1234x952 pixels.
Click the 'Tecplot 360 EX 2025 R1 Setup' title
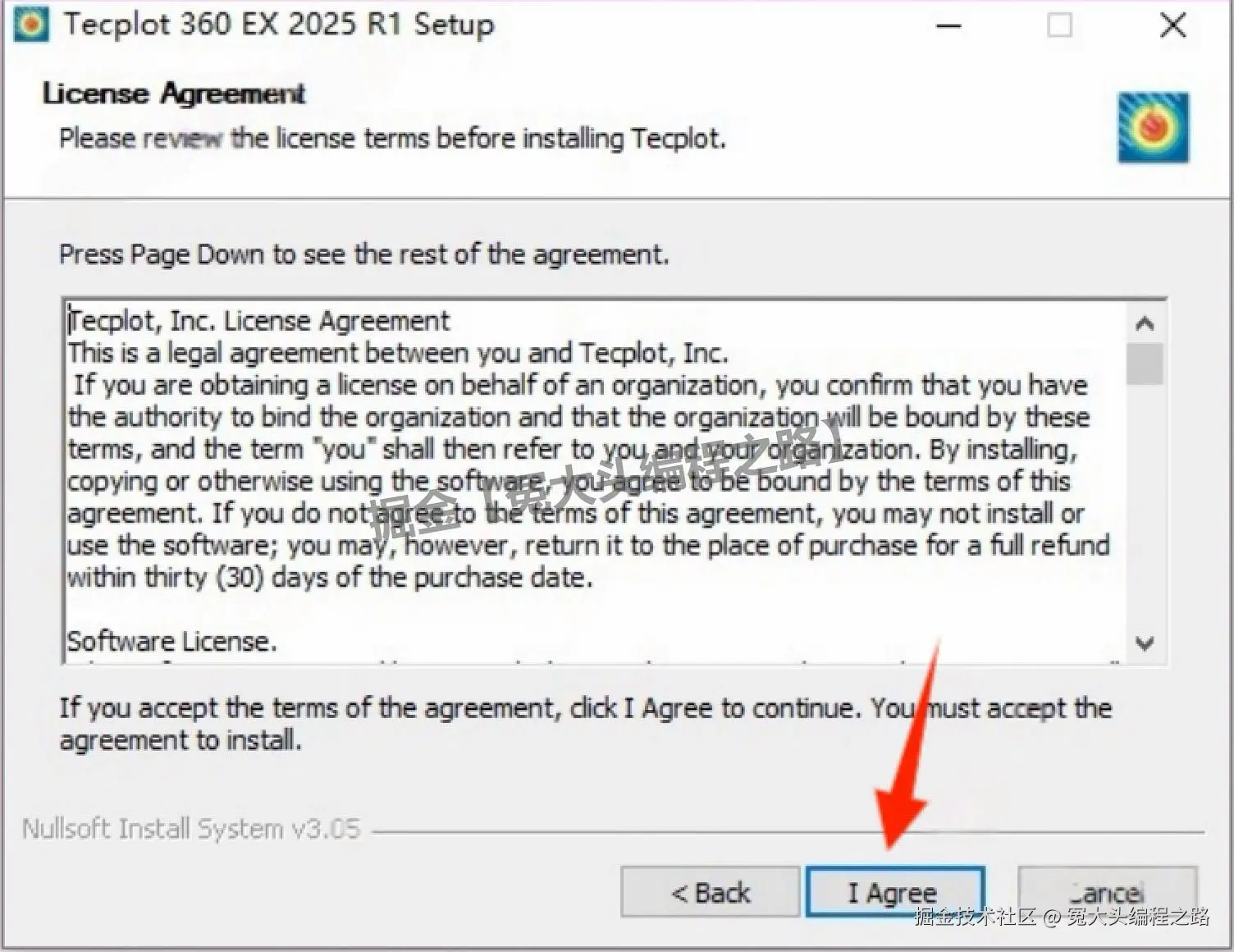(280, 25)
